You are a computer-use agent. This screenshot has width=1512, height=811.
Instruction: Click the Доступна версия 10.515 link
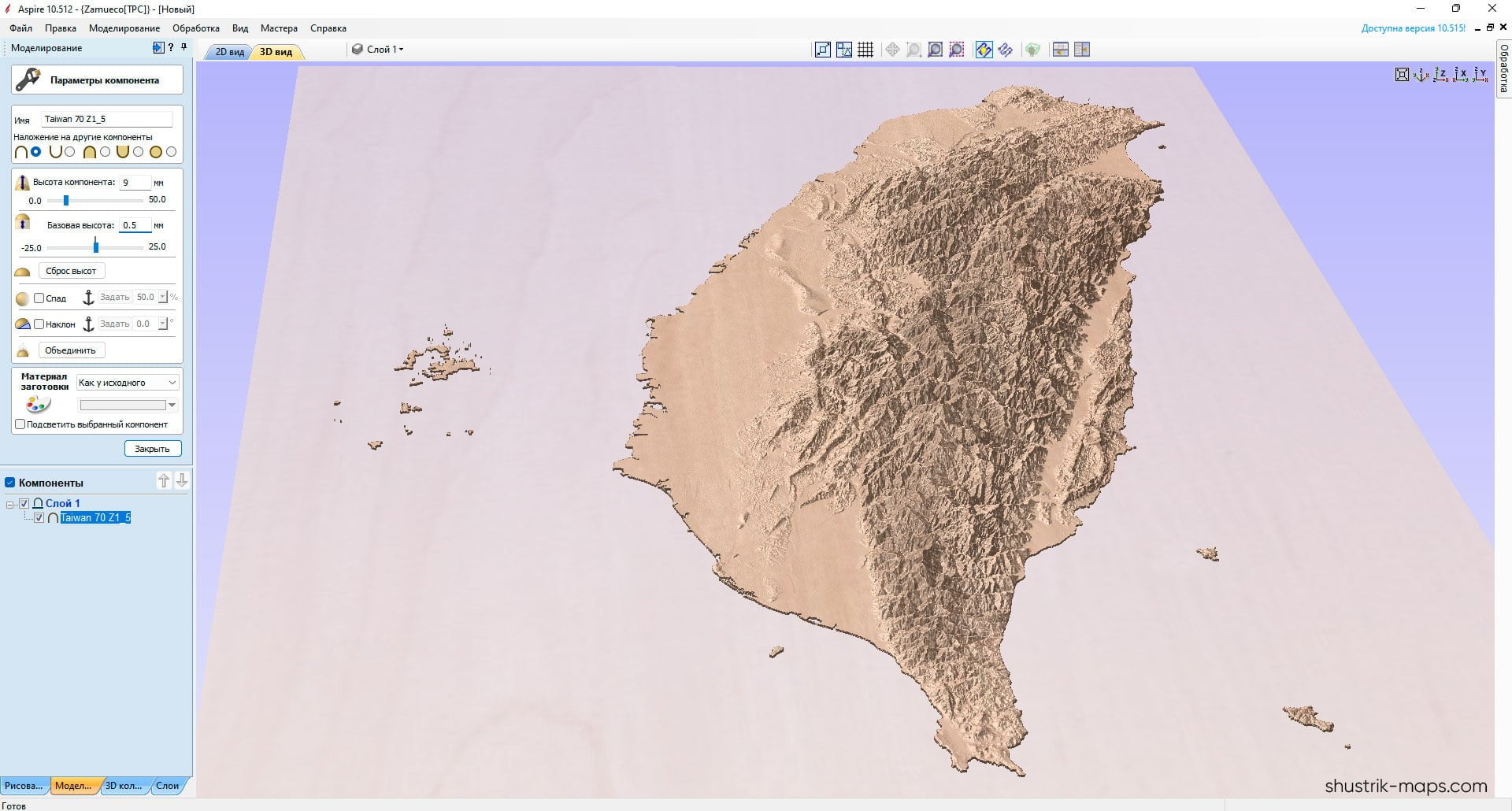1414,28
